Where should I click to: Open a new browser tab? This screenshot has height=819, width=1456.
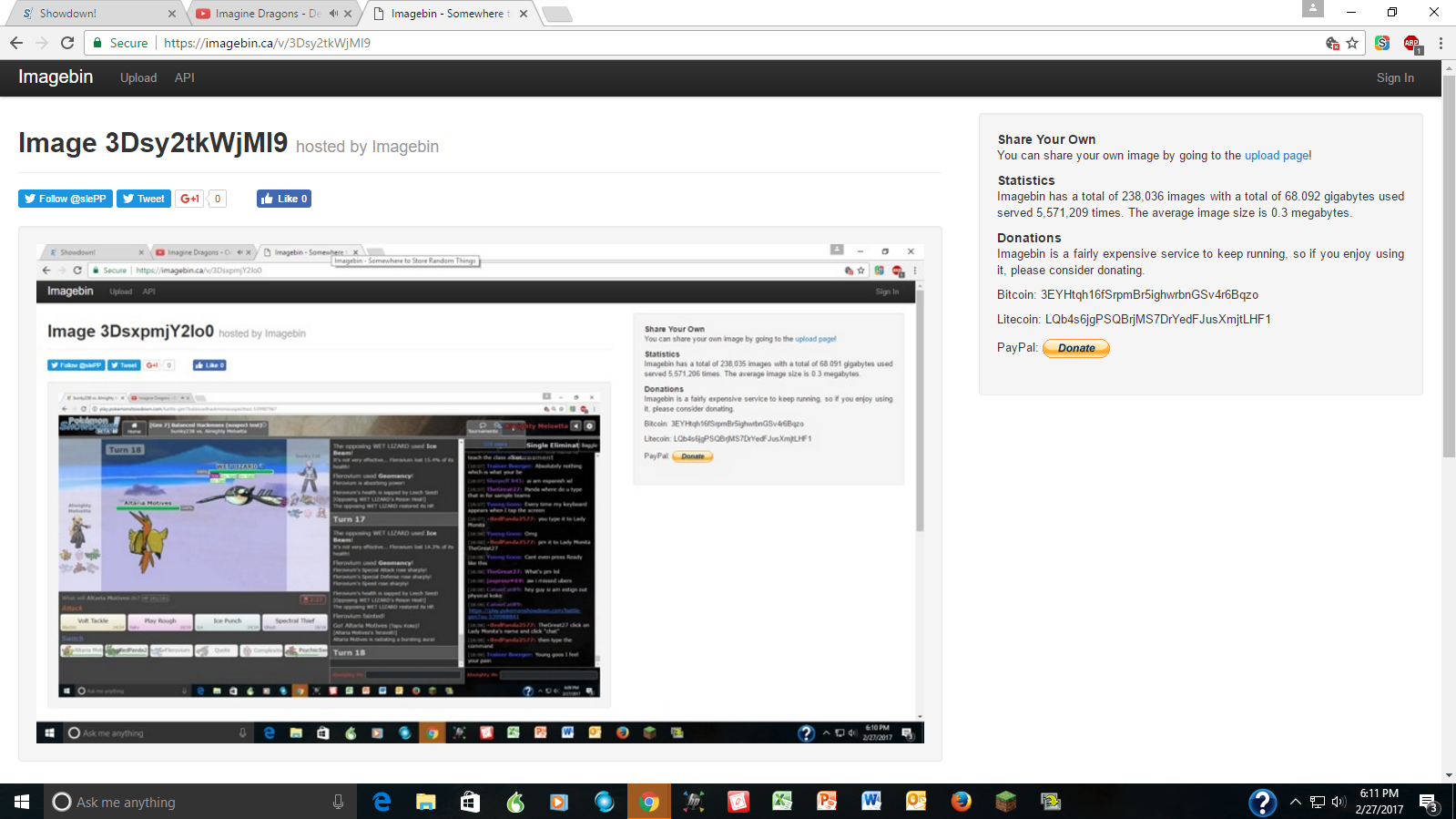coord(556,14)
